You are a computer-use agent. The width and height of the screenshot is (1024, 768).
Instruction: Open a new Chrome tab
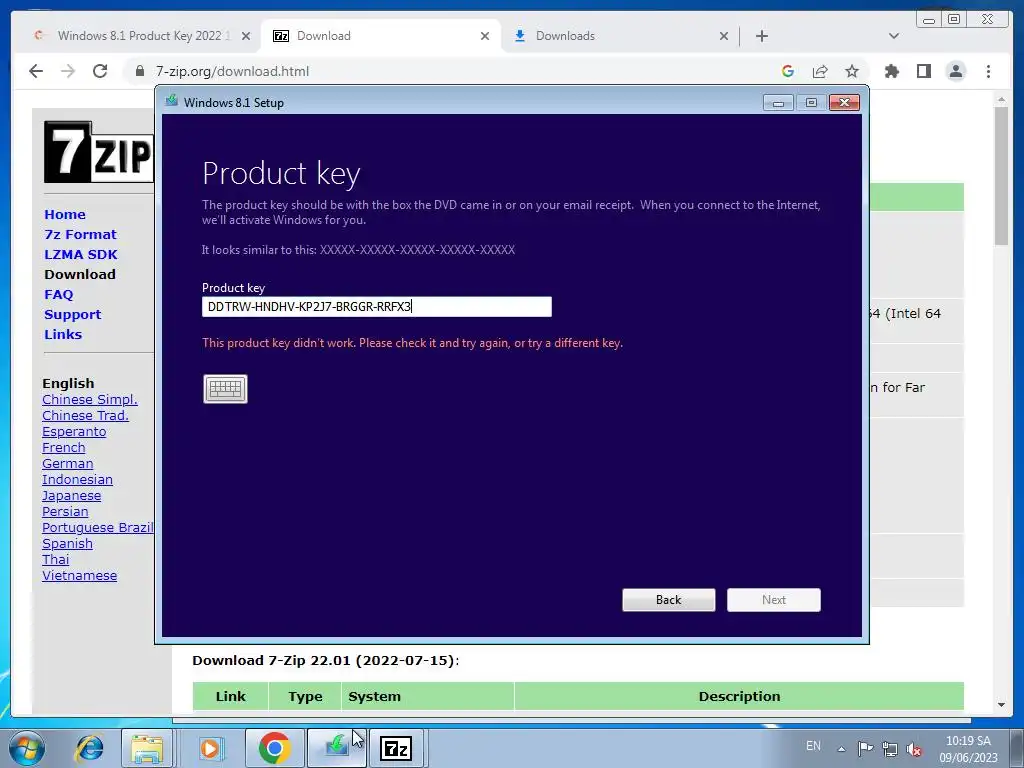point(761,36)
